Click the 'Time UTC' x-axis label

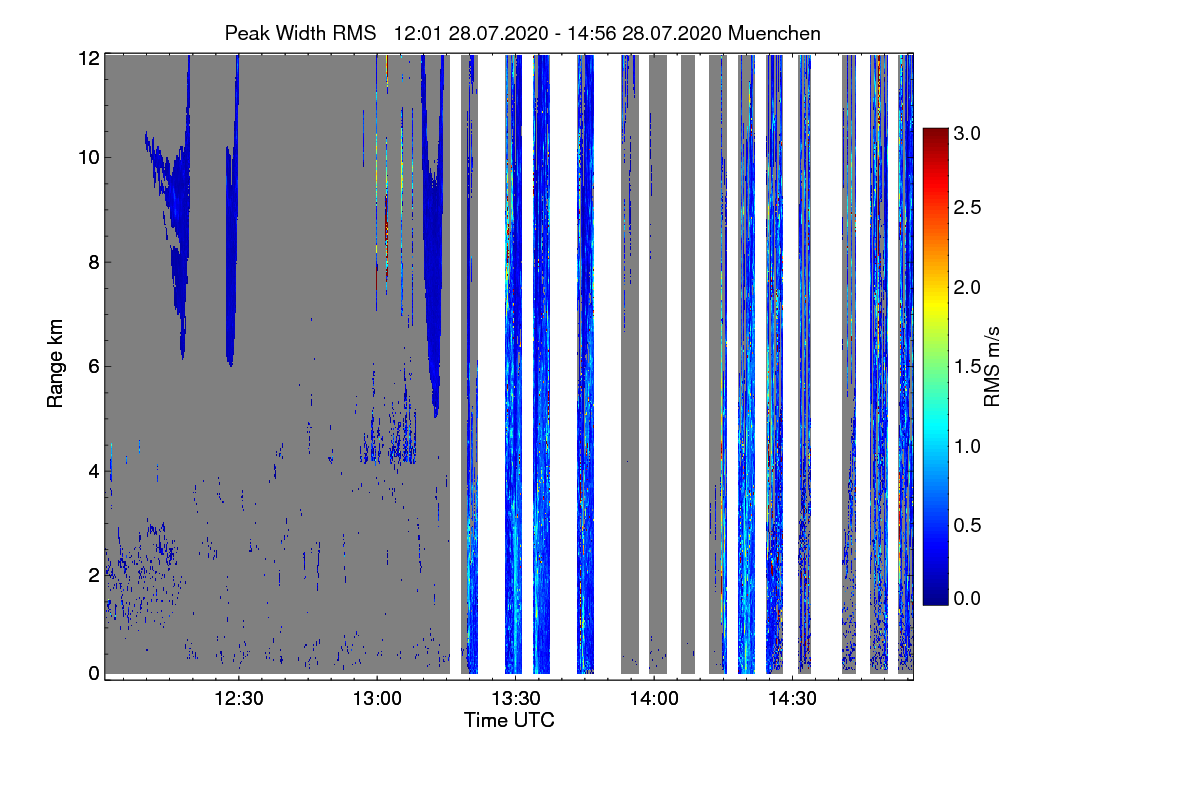[509, 720]
